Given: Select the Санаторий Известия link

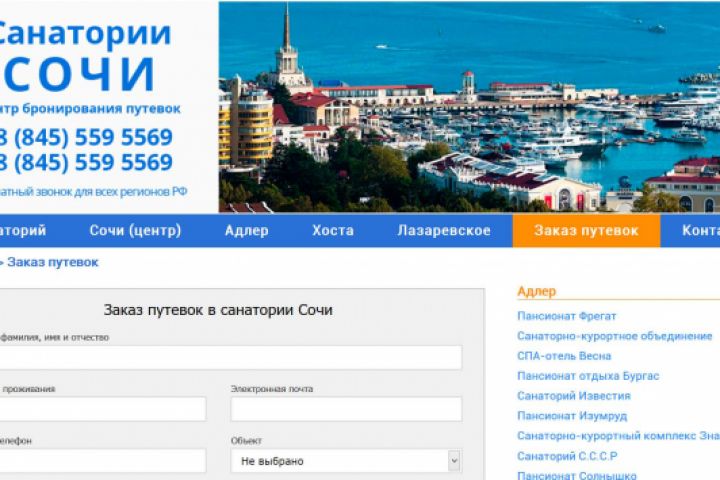Looking at the screenshot, I should click(x=574, y=395).
